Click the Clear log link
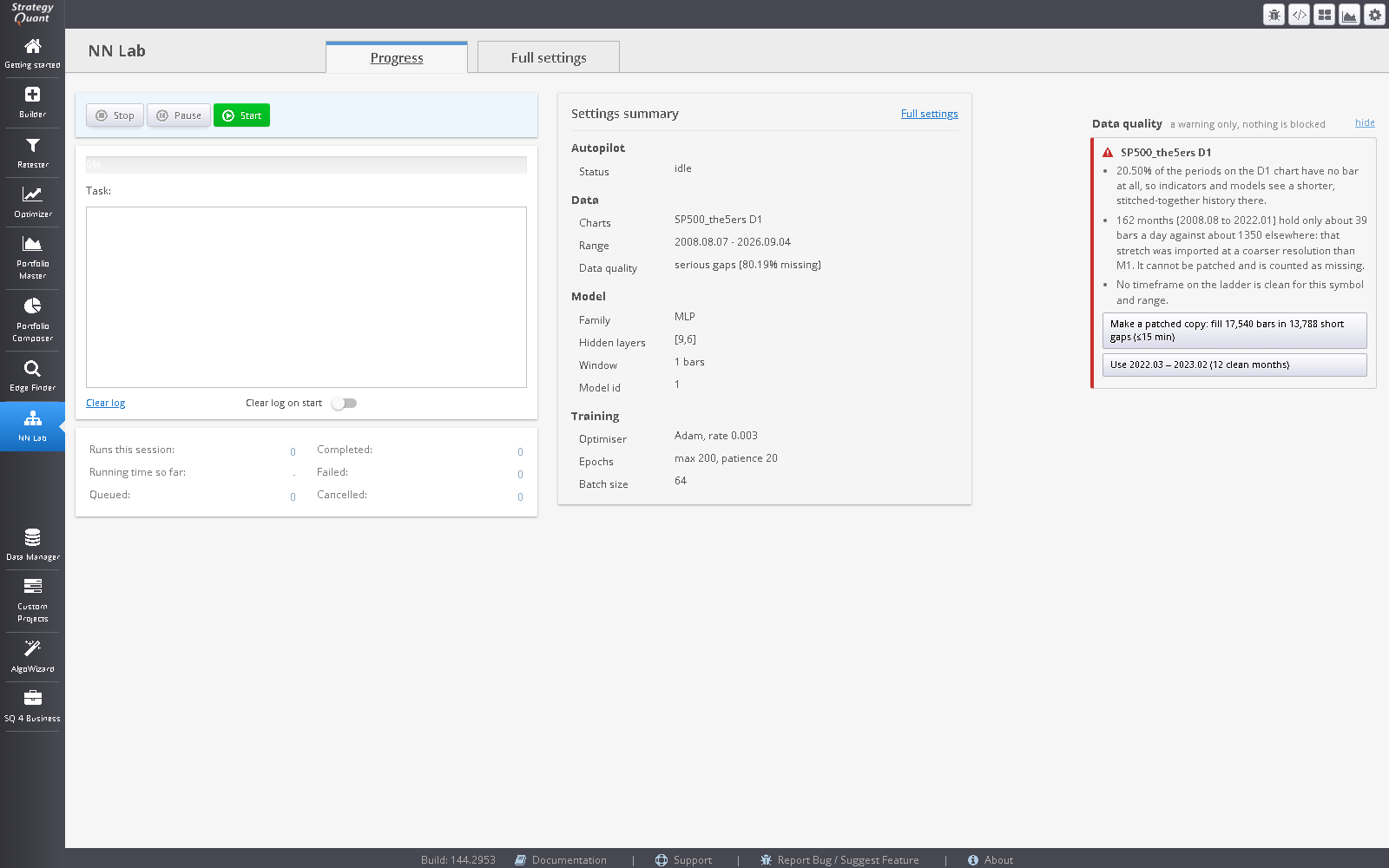 pyautogui.click(x=105, y=403)
